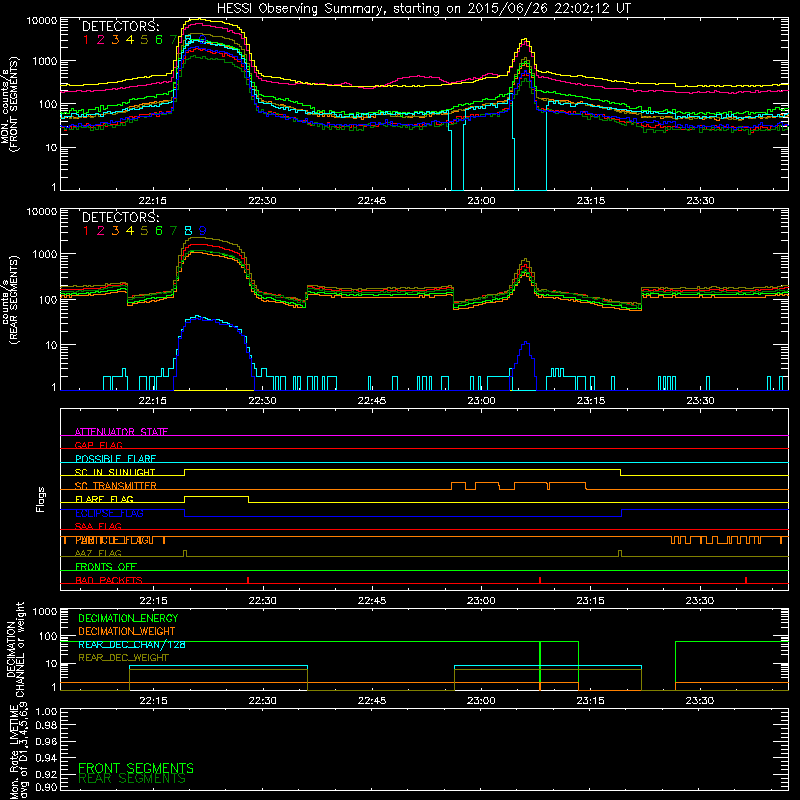Click the DETECTORS: label in the front segments panel

[x=120, y=27]
